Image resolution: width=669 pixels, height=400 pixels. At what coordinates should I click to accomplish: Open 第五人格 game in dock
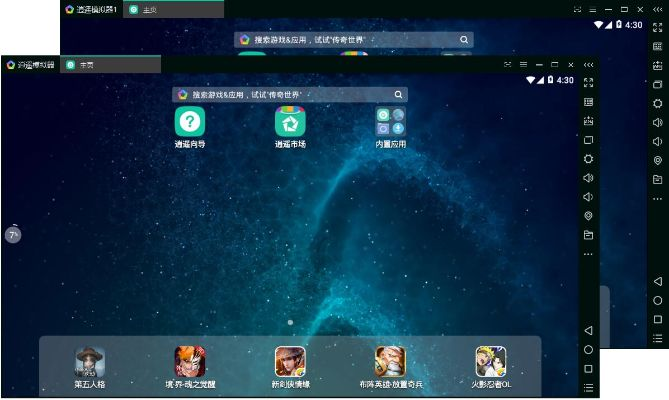click(x=90, y=361)
